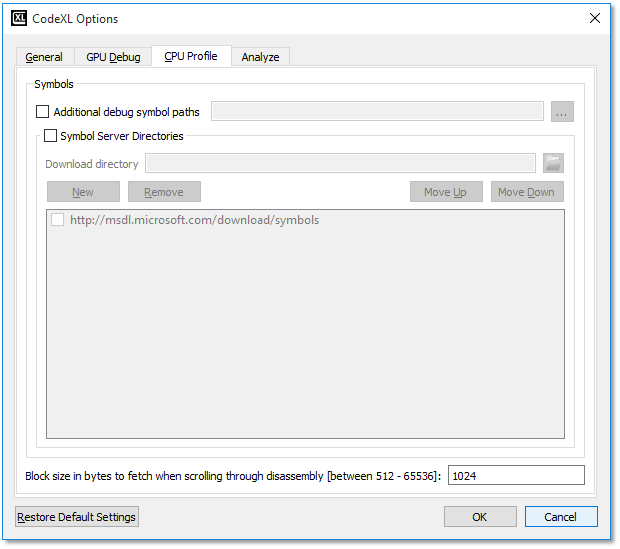Viewport: 620px width, 549px height.
Task: Close the CodeXL Options dialog
Action: coord(595,18)
